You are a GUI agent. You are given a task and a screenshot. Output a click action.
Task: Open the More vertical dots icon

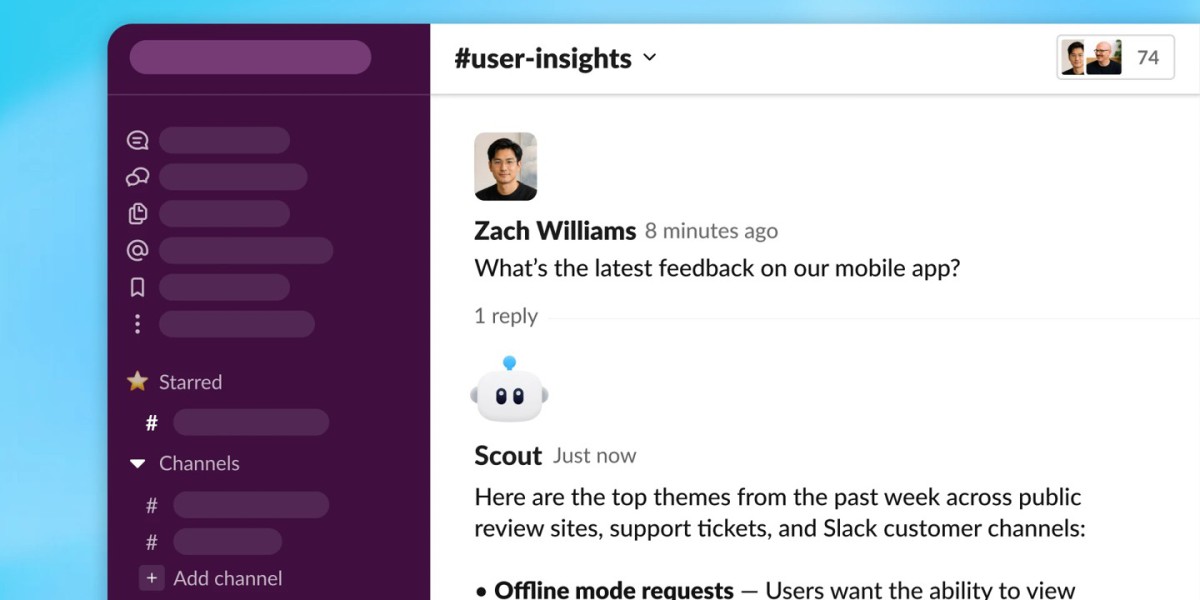tap(137, 324)
